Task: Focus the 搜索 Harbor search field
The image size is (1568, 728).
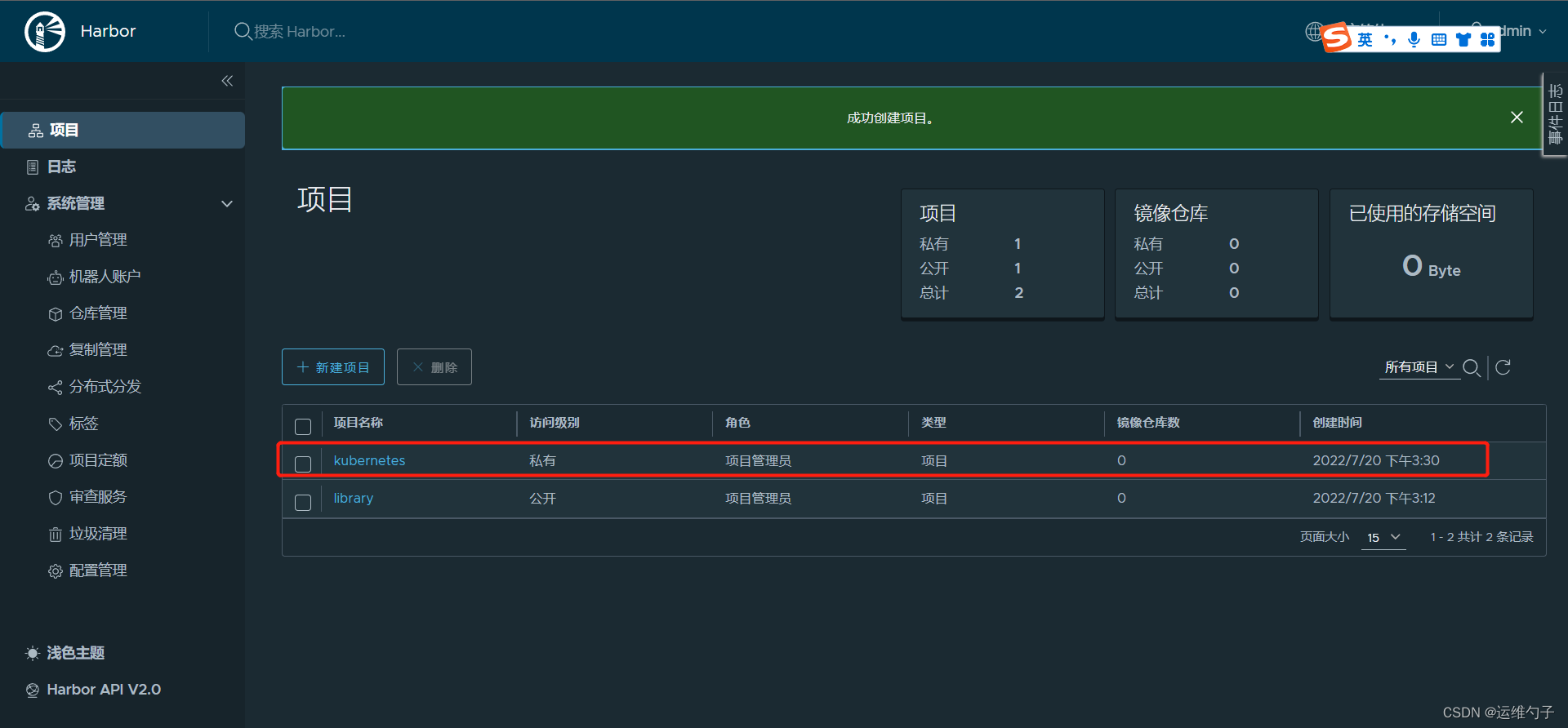Action: click(300, 32)
